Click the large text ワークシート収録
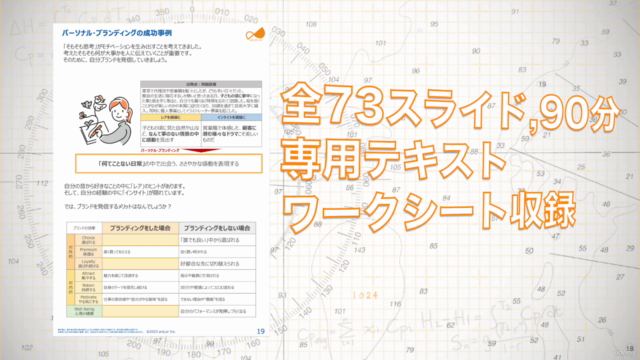This screenshot has width=640, height=360. [429, 213]
